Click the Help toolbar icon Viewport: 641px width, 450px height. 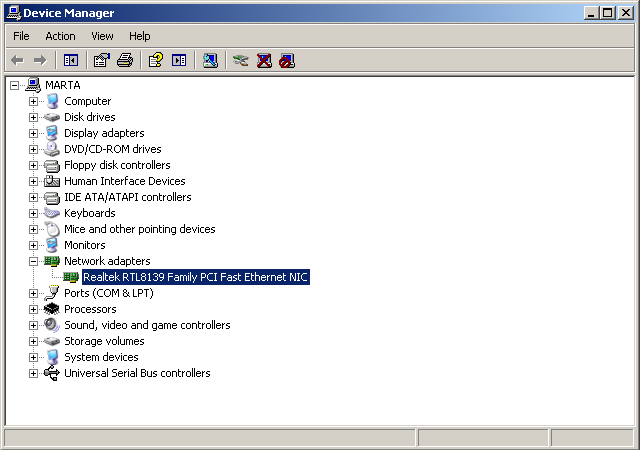(155, 60)
